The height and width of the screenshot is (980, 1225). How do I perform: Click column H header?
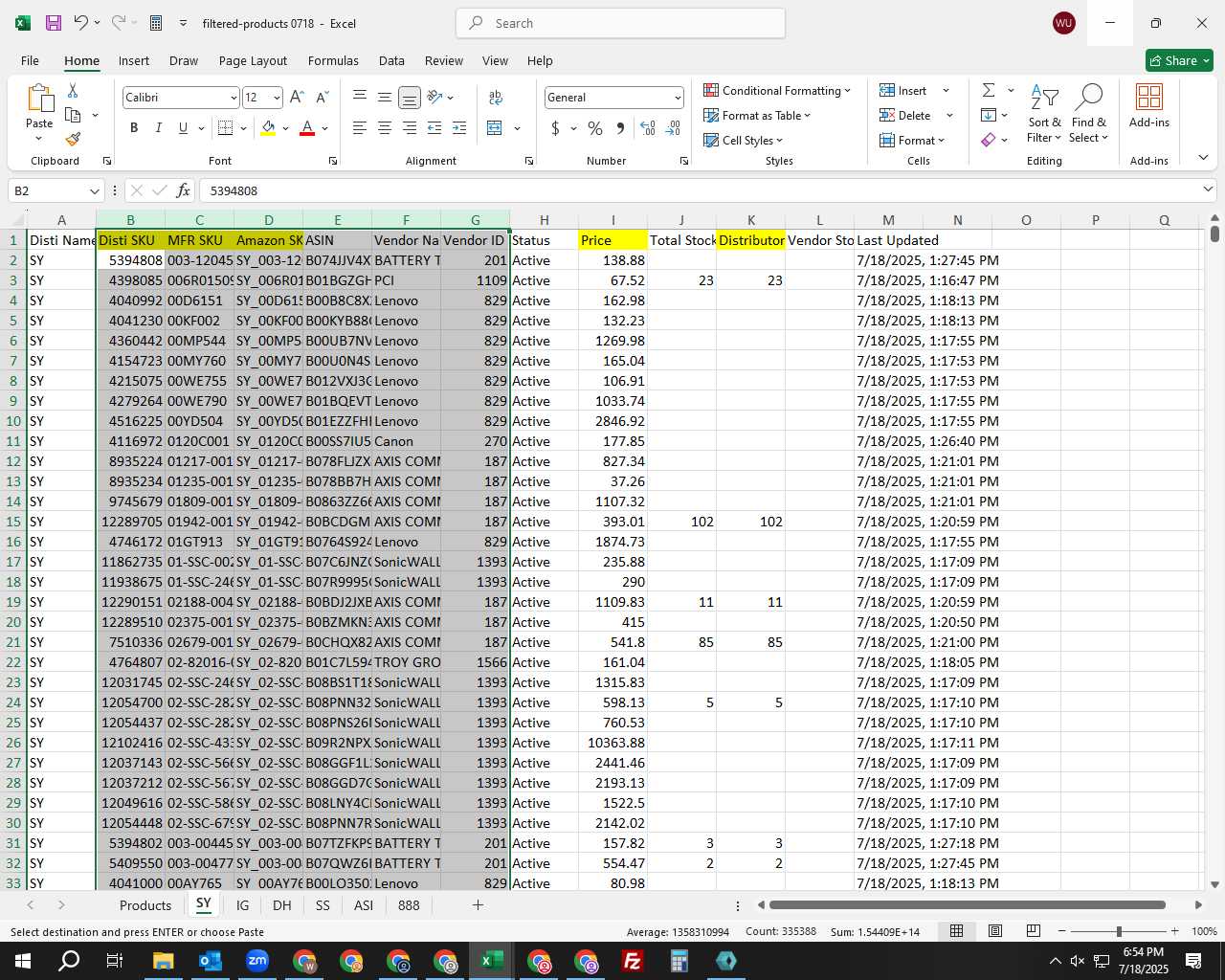[544, 220]
